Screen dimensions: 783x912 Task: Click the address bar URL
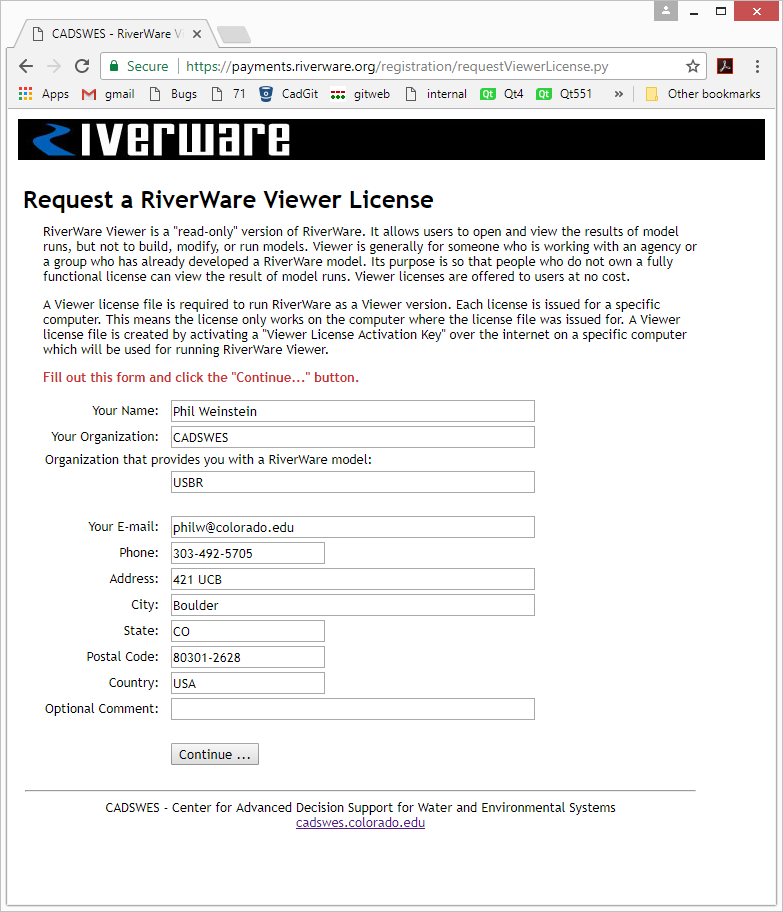(397, 66)
